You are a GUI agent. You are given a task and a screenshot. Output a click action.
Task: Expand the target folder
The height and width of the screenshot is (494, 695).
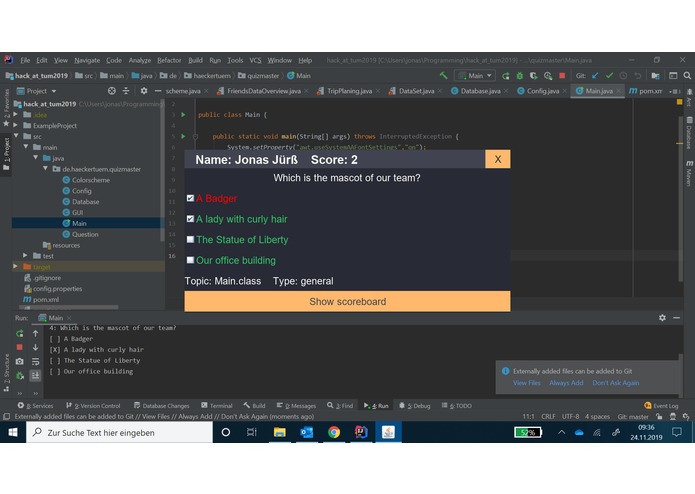pyautogui.click(x=16, y=266)
